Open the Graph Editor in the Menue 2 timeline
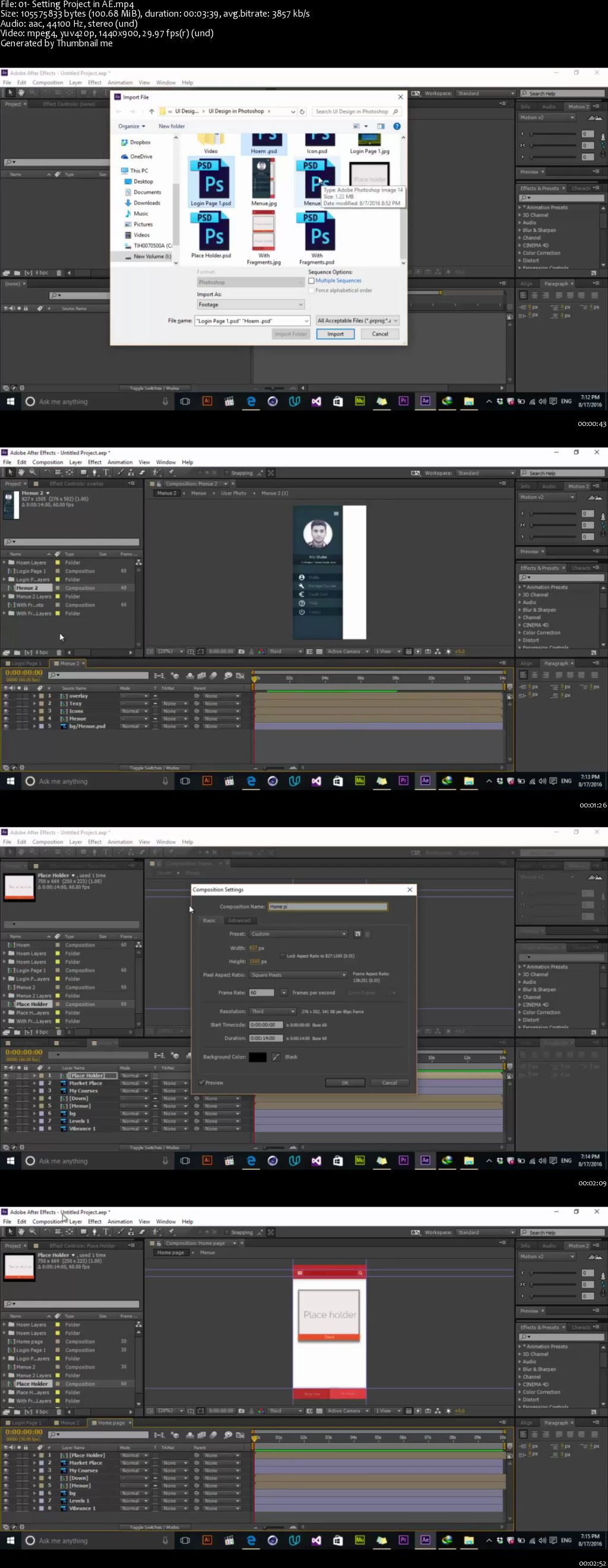The image size is (608, 1568). (240, 676)
